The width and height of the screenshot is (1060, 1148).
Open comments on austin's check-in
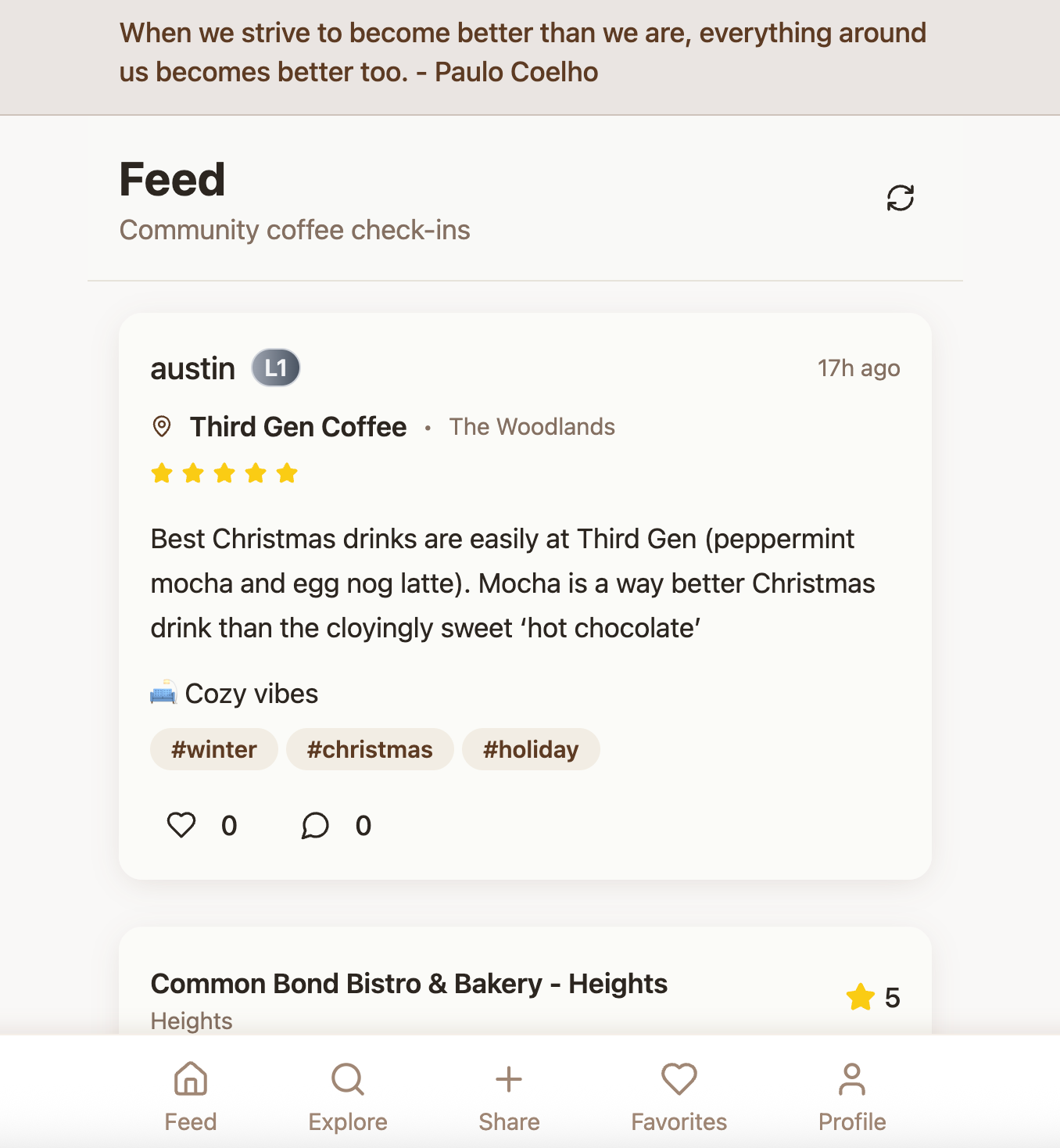(x=315, y=825)
